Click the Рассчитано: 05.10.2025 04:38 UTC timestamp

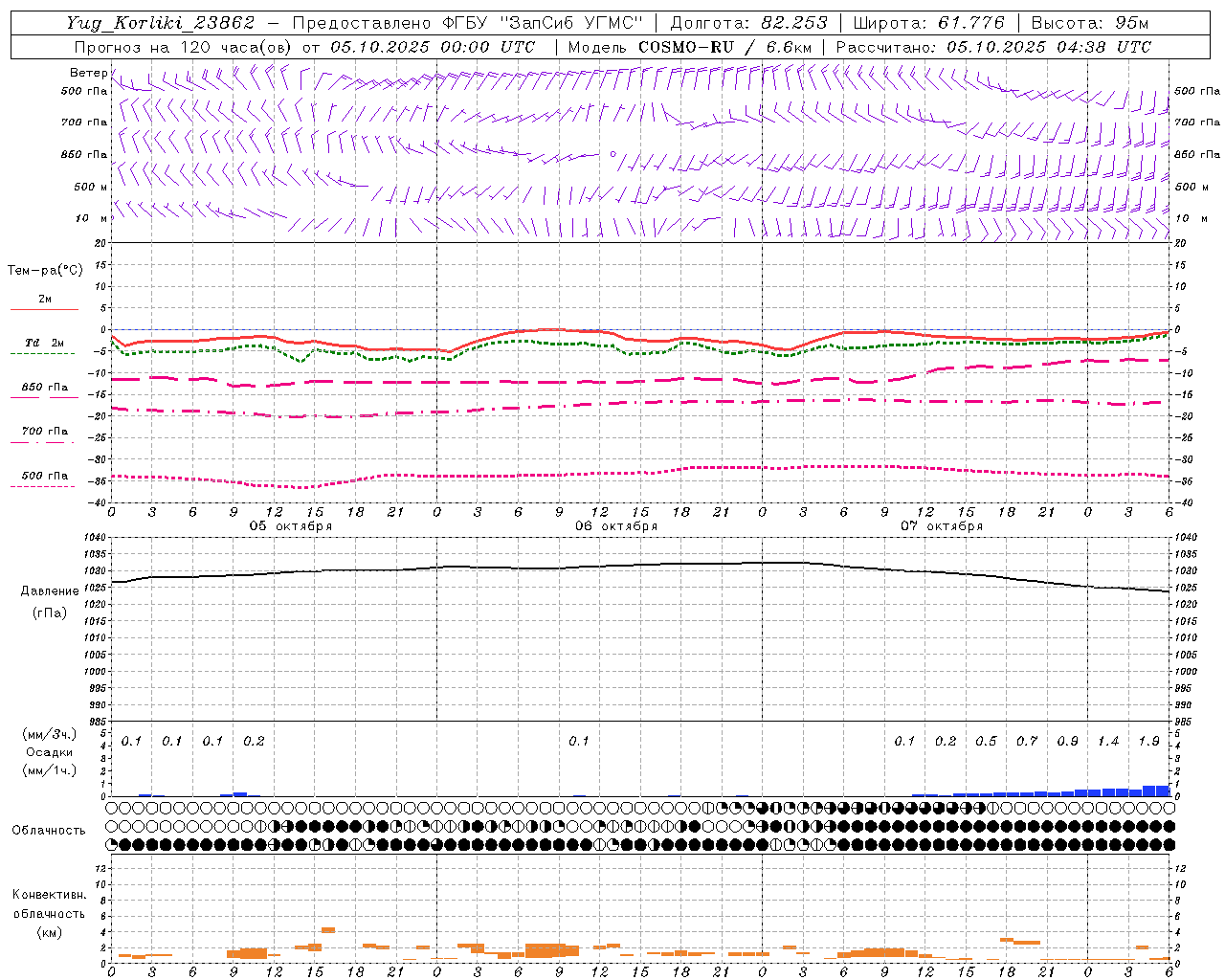[x=993, y=47]
